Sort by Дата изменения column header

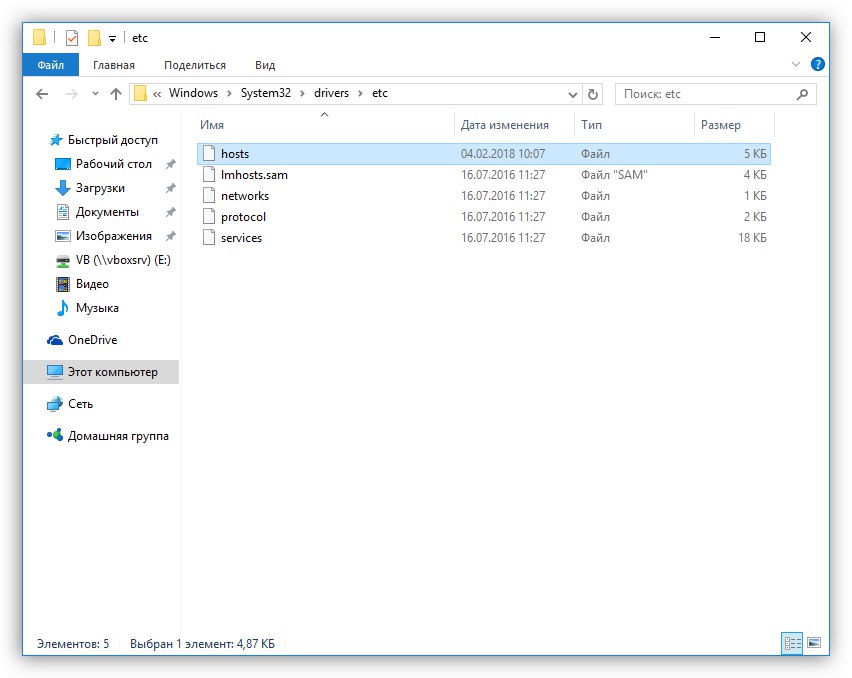(504, 125)
